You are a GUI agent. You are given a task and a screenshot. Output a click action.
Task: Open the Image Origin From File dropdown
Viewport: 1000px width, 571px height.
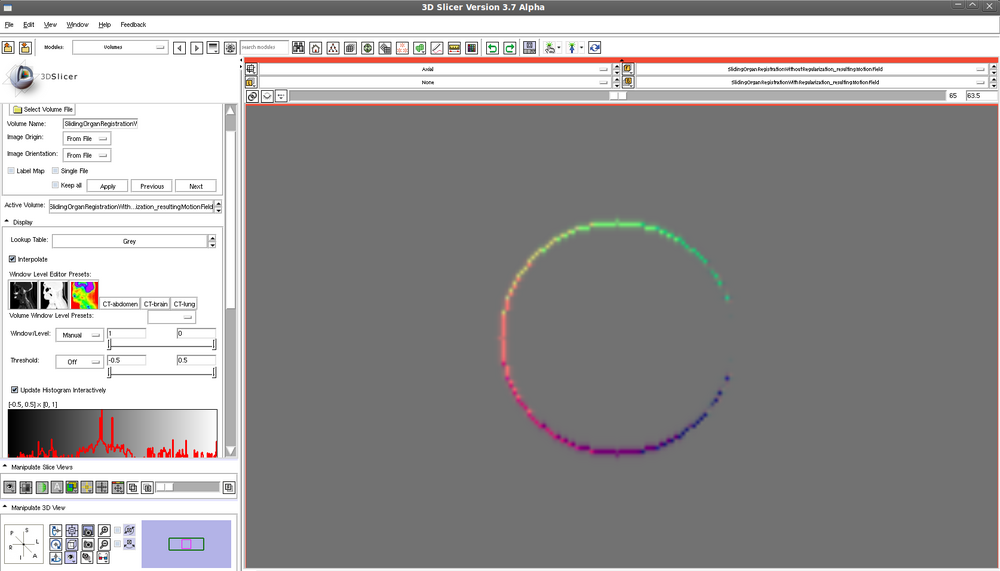click(87, 138)
